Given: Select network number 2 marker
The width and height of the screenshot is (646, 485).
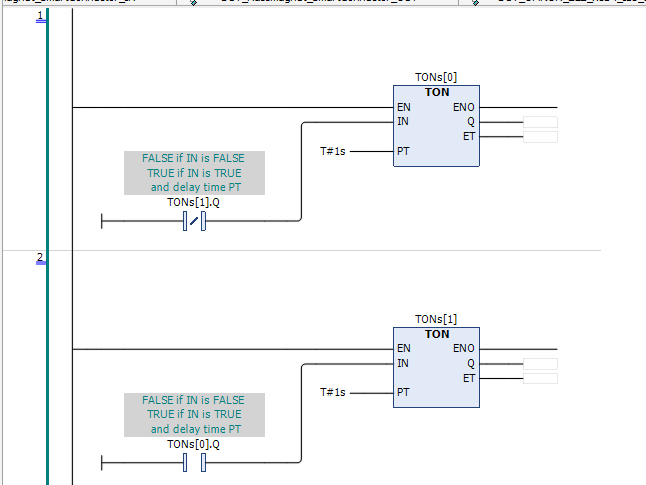Looking at the screenshot, I should (40, 258).
